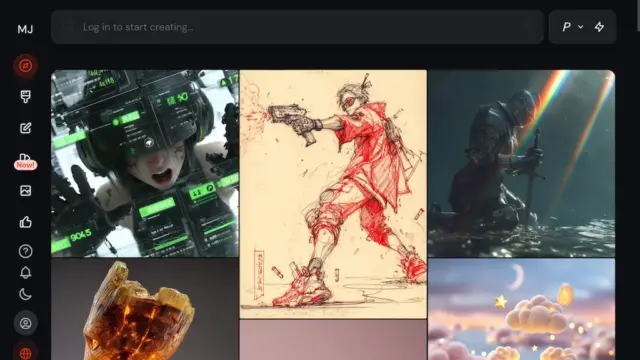Screen dimensions: 640x360
Task: Open the amber crystal image
Action: [145, 309]
